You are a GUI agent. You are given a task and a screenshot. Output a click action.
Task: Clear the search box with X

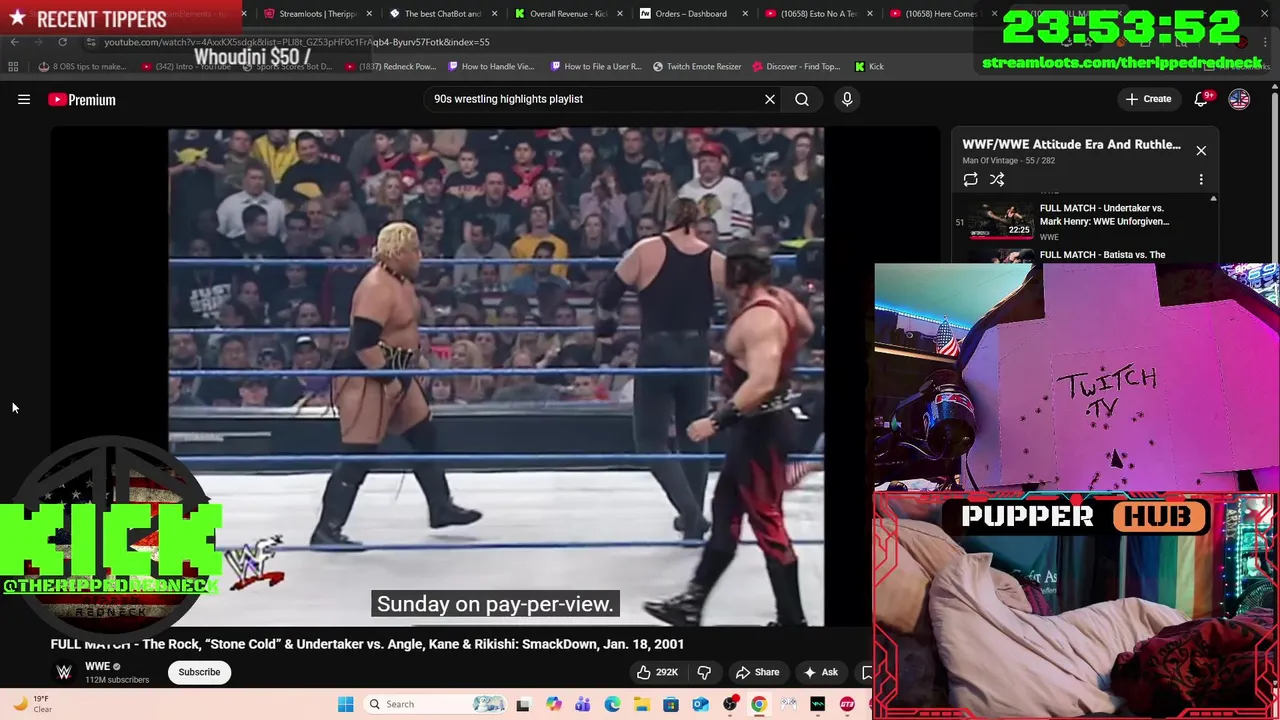point(770,99)
